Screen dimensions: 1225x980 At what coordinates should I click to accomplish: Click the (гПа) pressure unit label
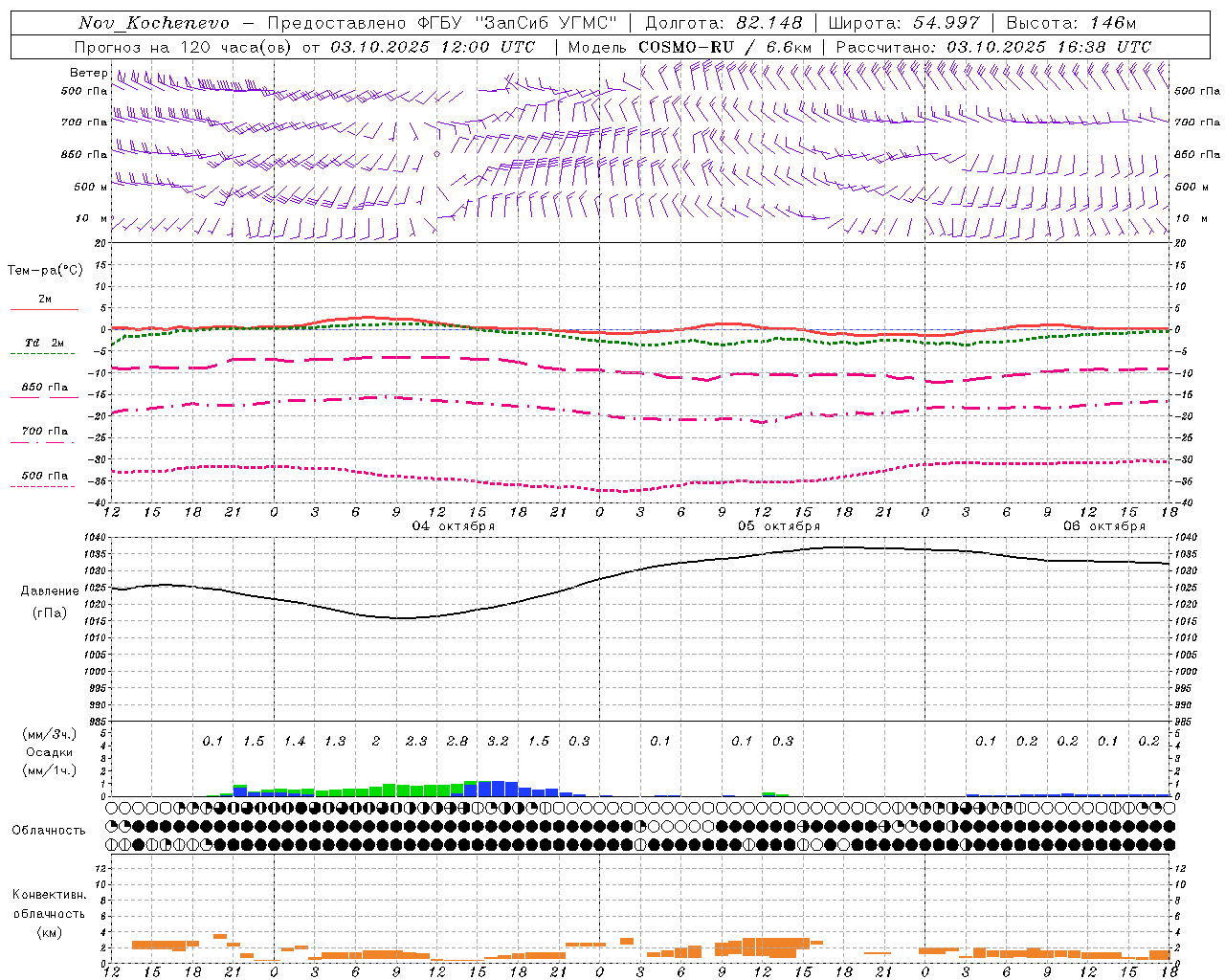(50, 613)
